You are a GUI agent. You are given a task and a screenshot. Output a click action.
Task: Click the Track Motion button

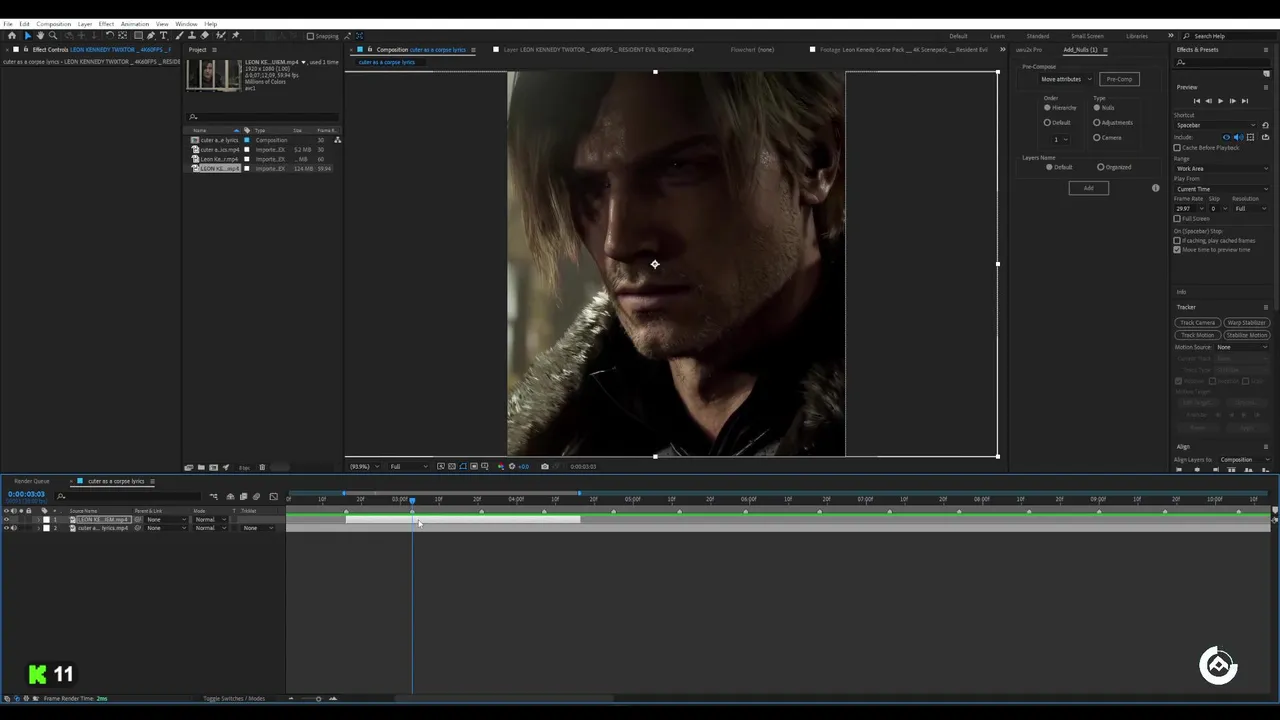(1197, 335)
